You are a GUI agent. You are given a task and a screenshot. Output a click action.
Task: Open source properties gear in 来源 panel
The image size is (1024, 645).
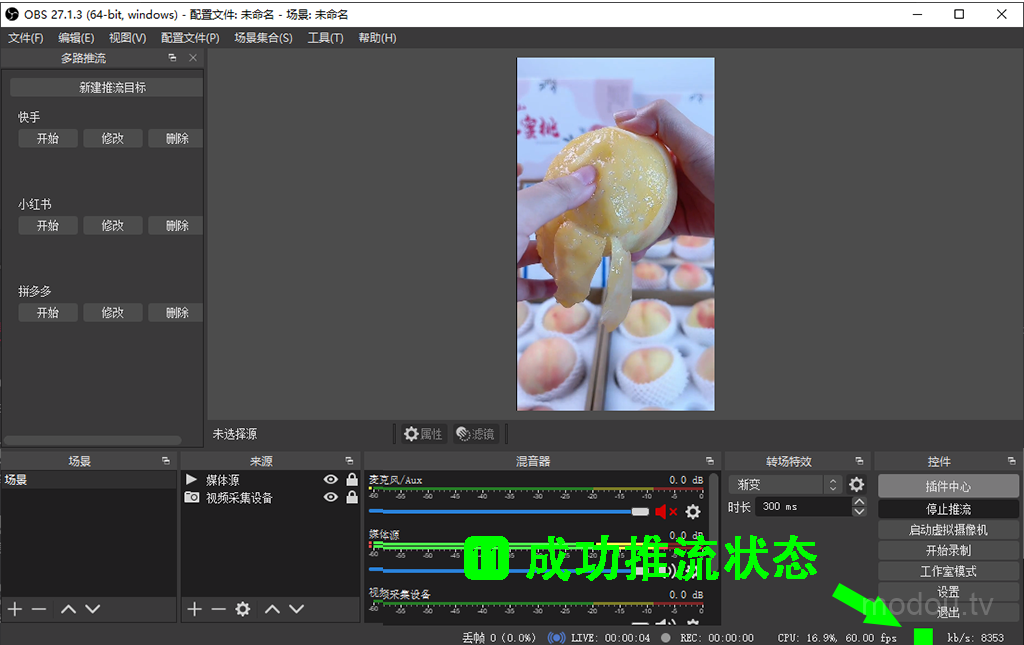(242, 609)
